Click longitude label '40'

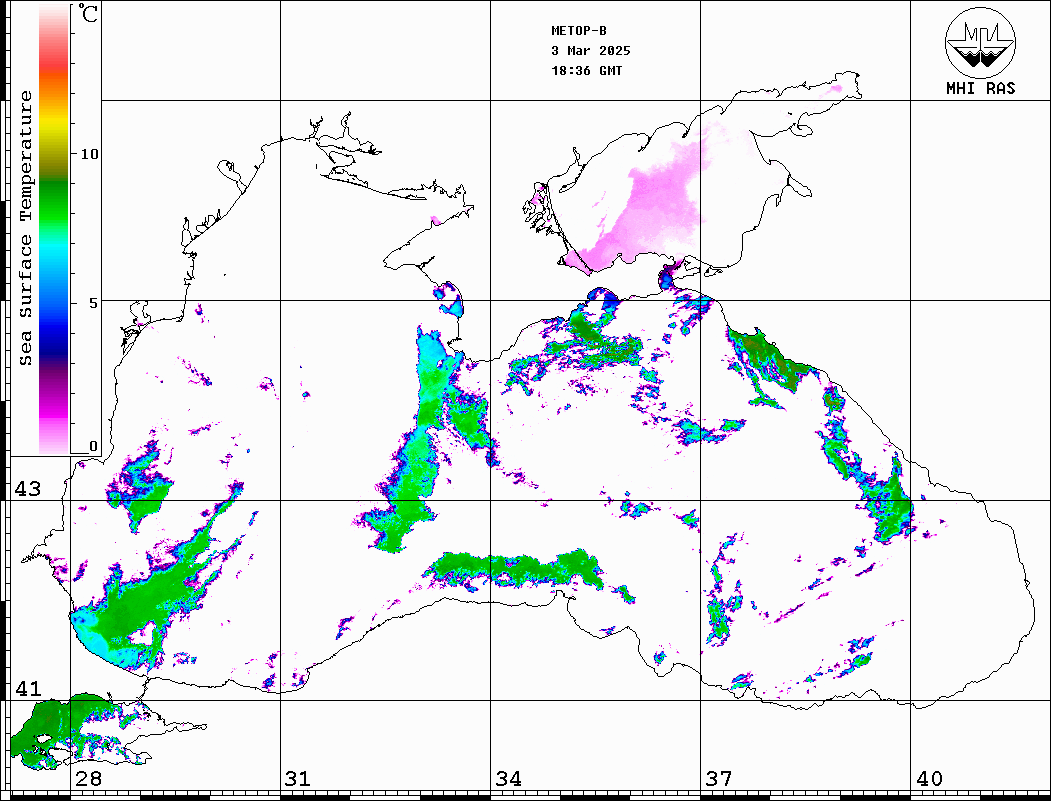tap(929, 778)
